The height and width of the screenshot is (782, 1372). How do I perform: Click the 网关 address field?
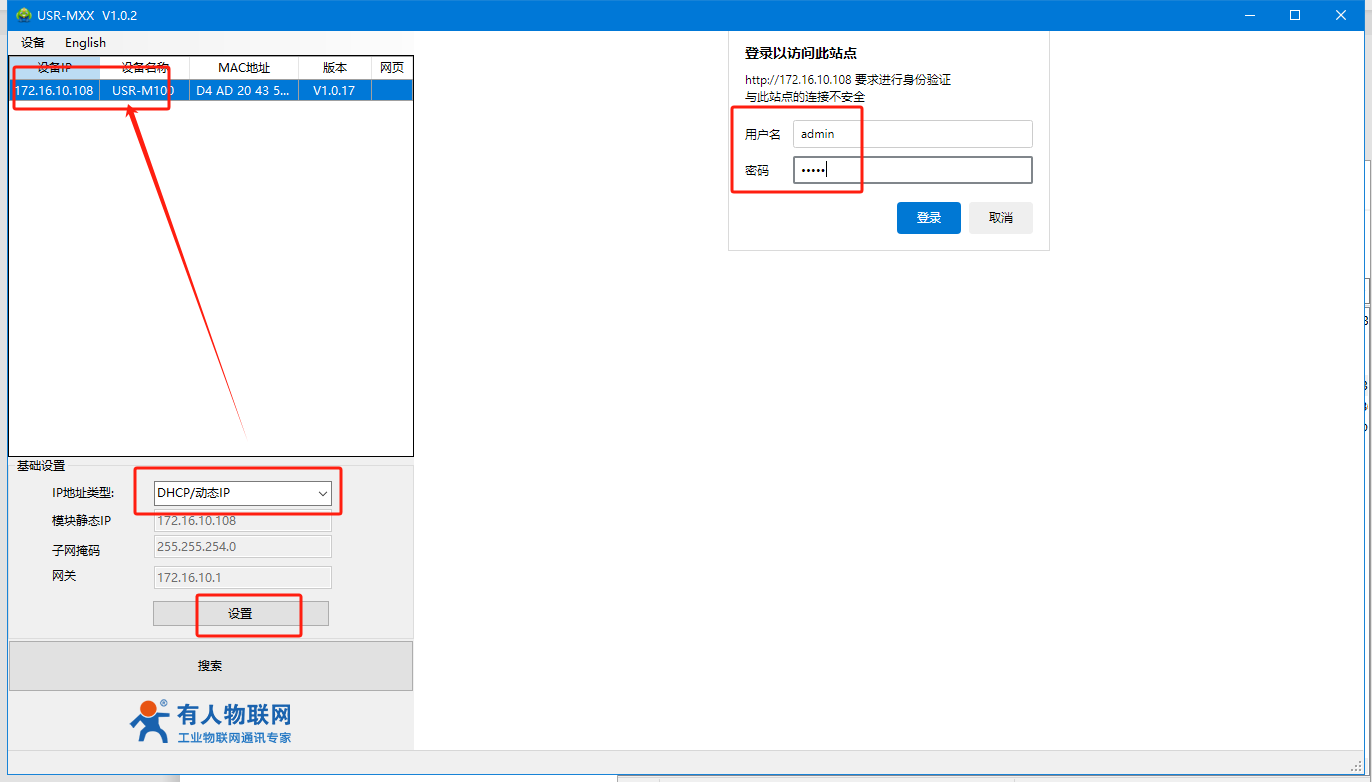point(243,577)
